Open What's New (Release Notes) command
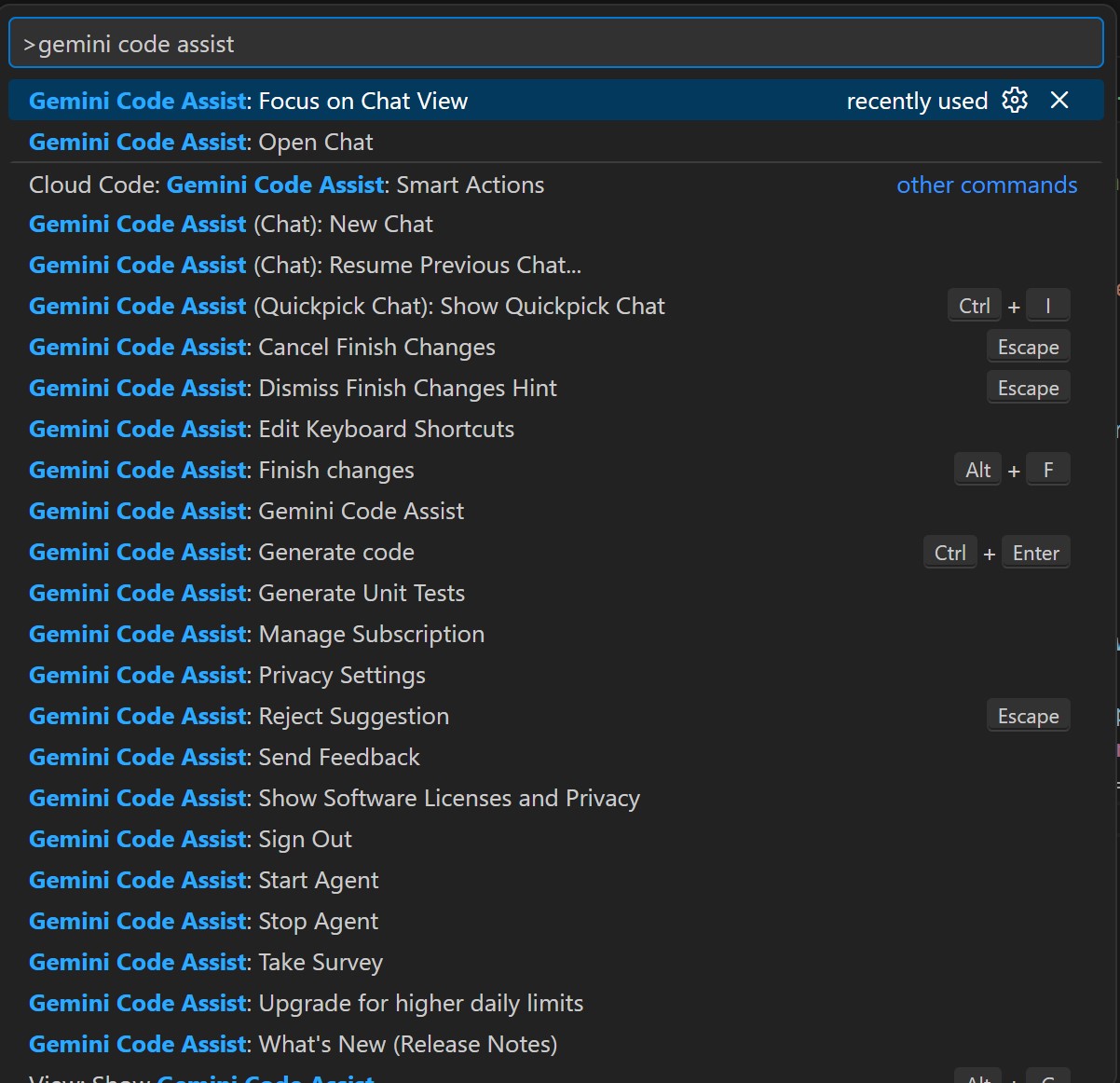The height and width of the screenshot is (1083, 1120). [556, 1044]
